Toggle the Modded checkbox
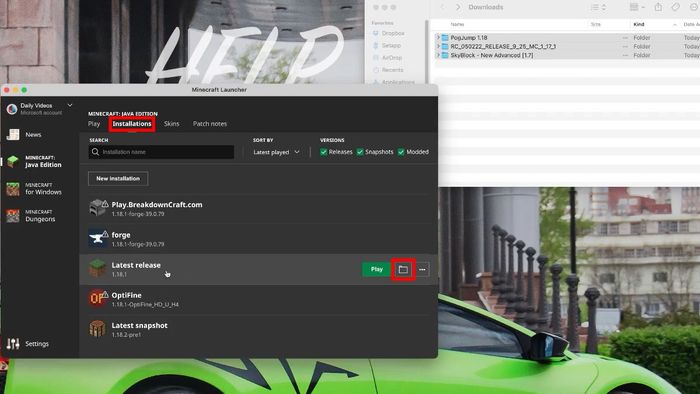This screenshot has width=700, height=394. [x=401, y=152]
